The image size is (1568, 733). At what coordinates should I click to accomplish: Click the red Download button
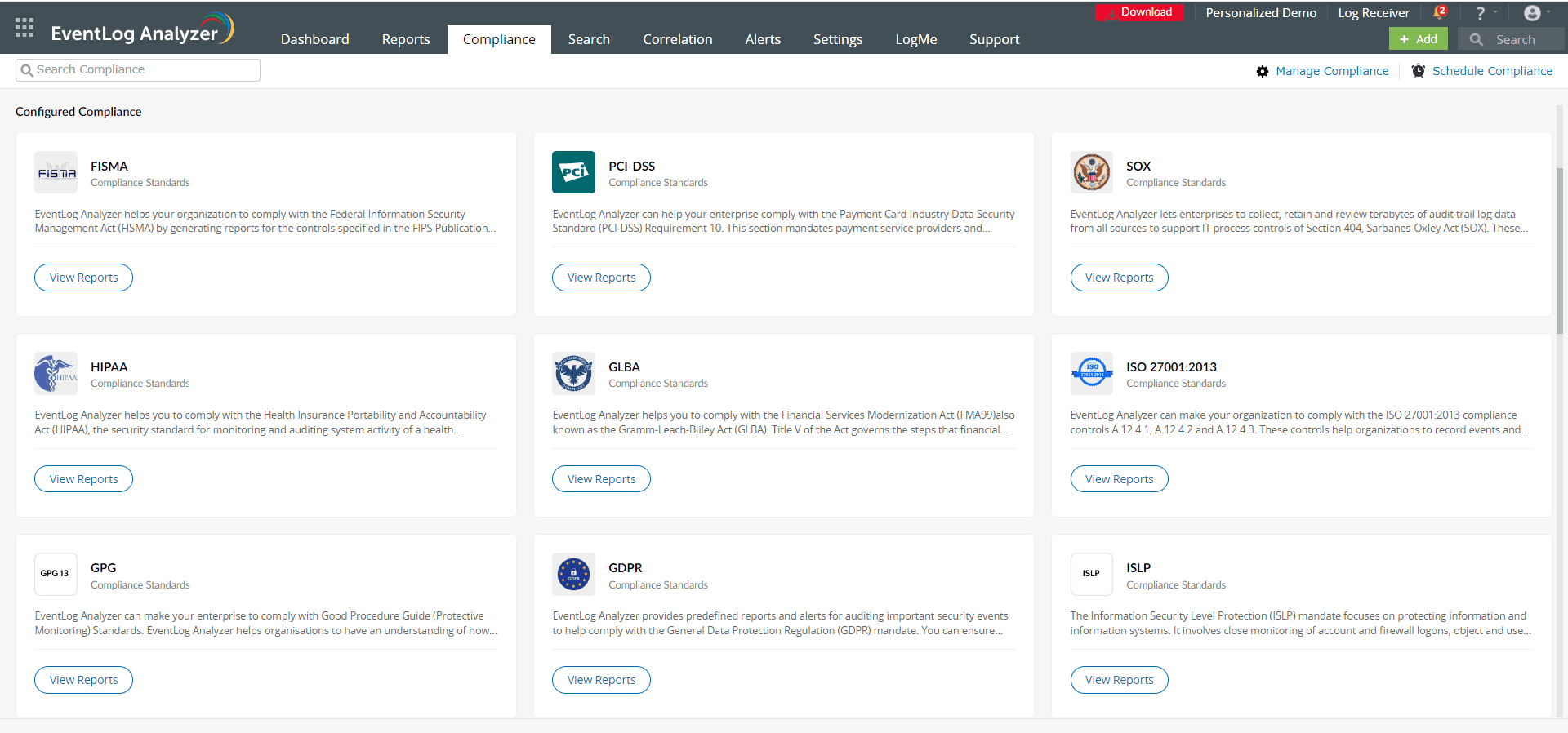tap(1140, 12)
